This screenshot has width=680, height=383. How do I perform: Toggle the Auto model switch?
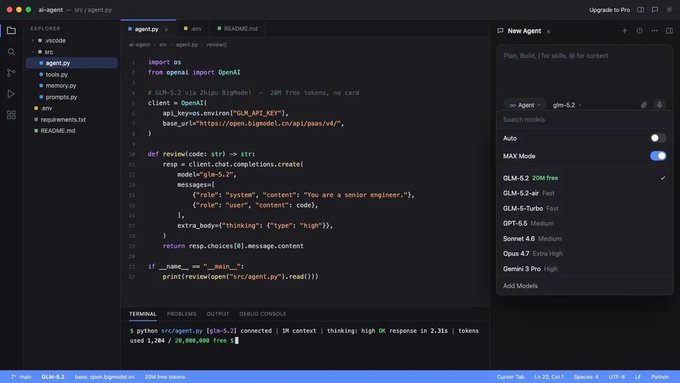658,138
